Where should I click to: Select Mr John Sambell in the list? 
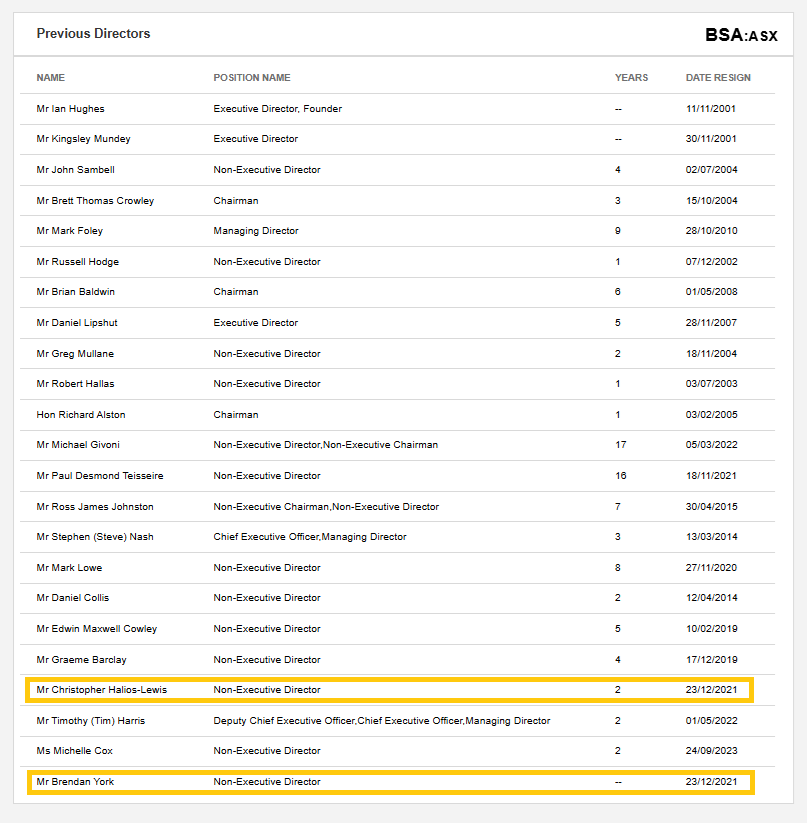[75, 170]
